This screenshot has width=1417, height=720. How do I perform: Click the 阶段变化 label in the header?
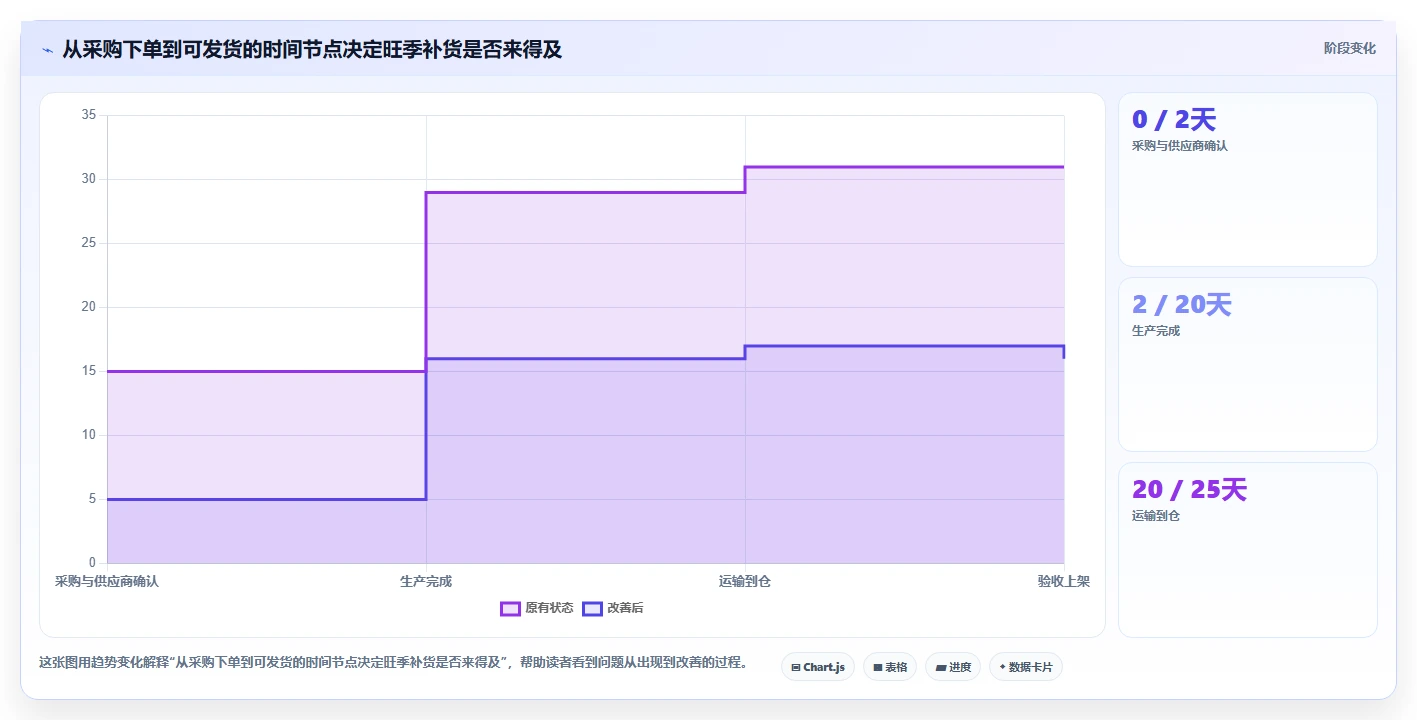click(x=1350, y=48)
